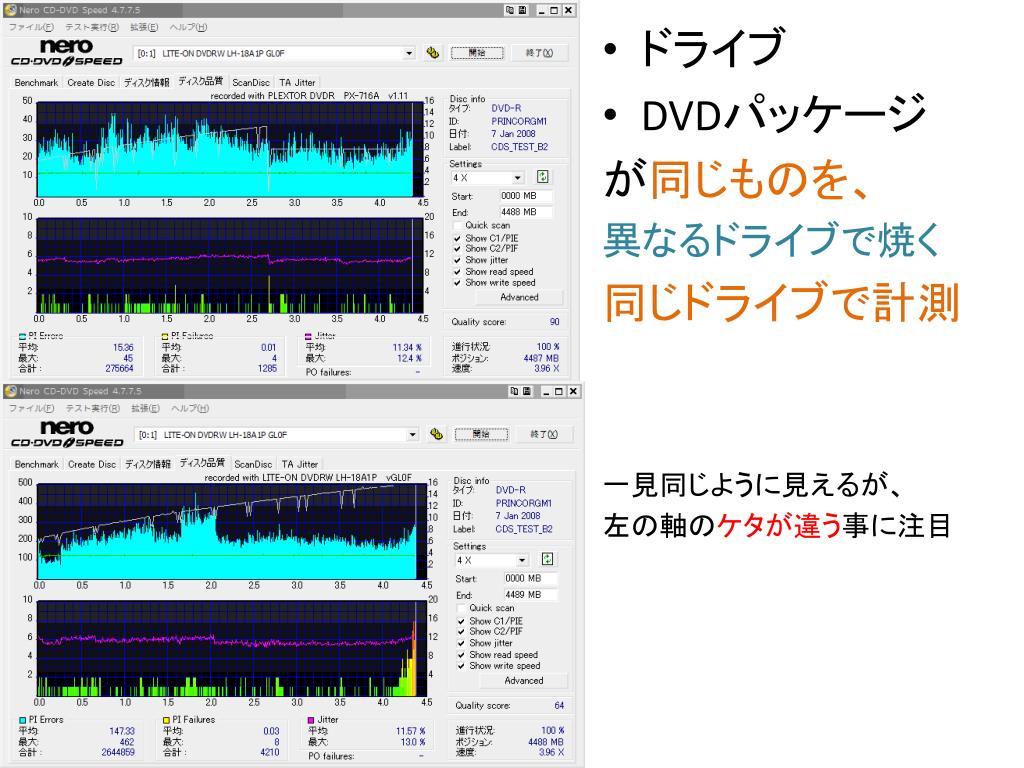Click Nero app icon in bottom window title bar

(10, 391)
